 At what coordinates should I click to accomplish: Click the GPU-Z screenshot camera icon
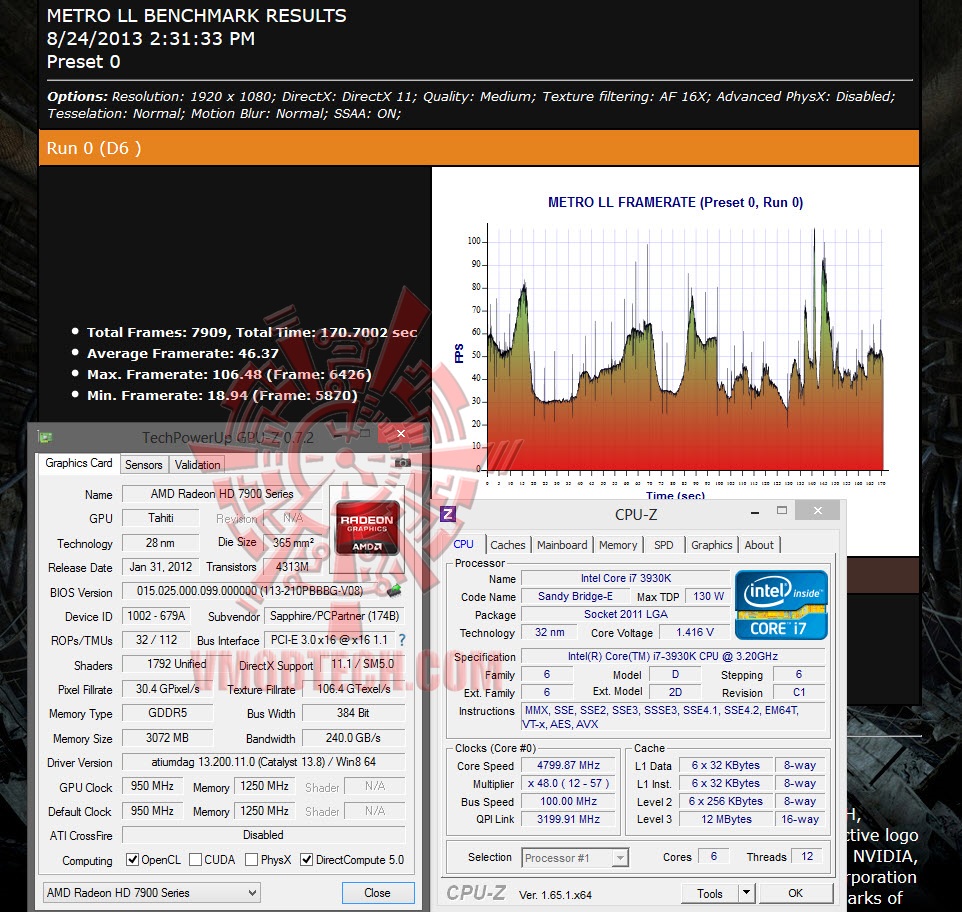402,463
